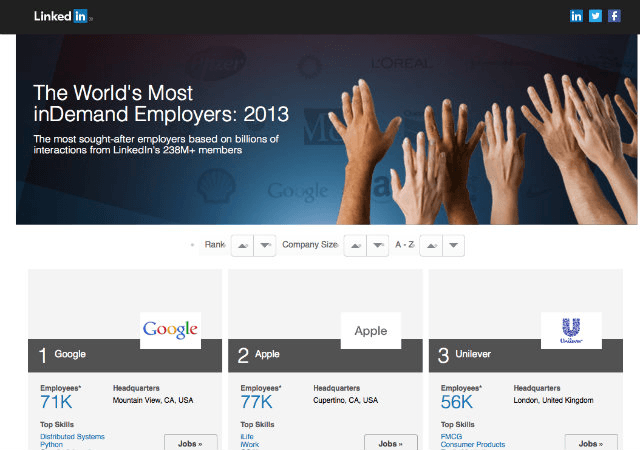Sort by Rank descending arrow
The height and width of the screenshot is (450, 640).
pos(265,245)
